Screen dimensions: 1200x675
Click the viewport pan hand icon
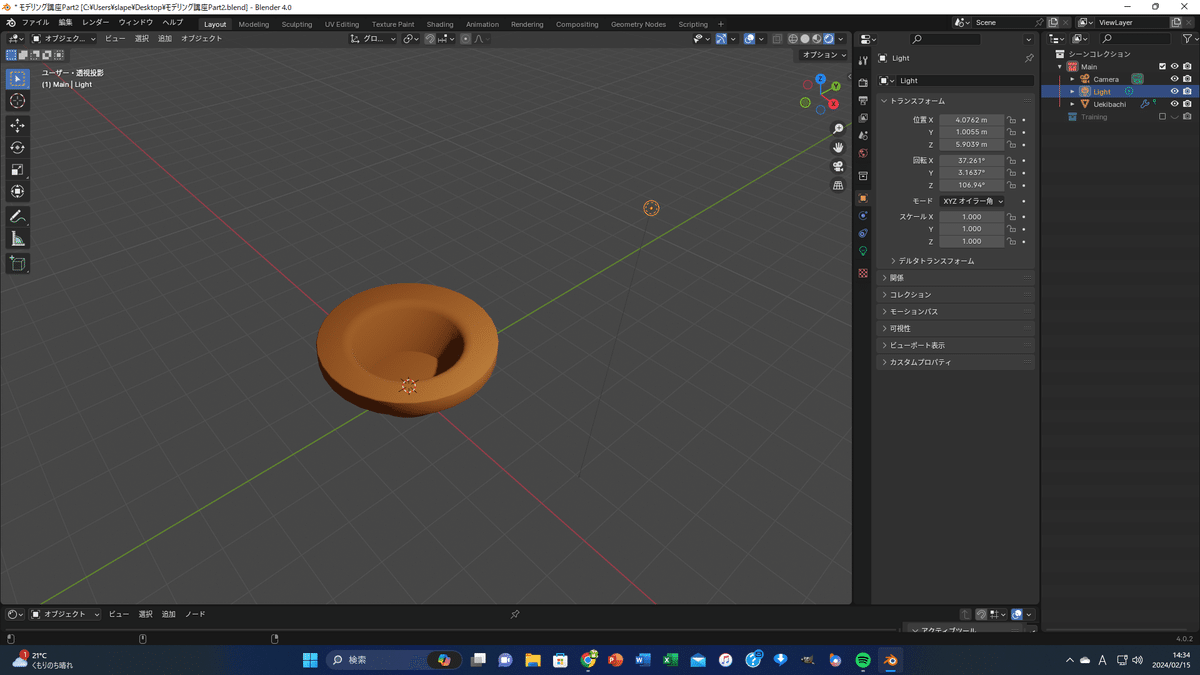point(838,148)
